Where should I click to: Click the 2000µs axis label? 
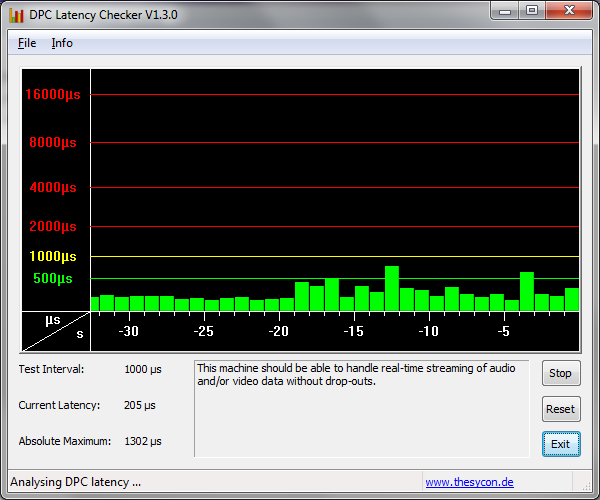tap(53, 226)
